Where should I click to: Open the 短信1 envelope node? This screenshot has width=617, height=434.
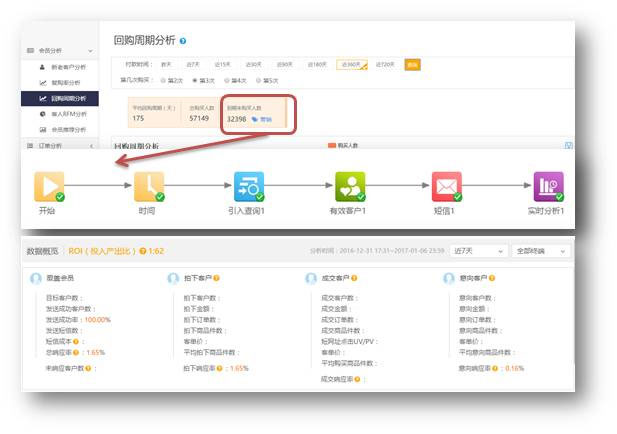(446, 187)
